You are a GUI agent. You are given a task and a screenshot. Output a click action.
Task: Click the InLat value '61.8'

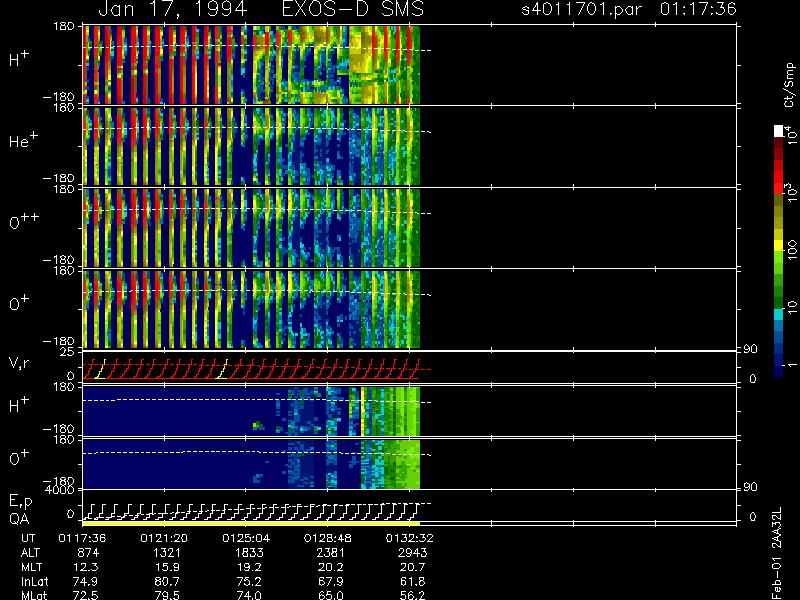click(412, 581)
